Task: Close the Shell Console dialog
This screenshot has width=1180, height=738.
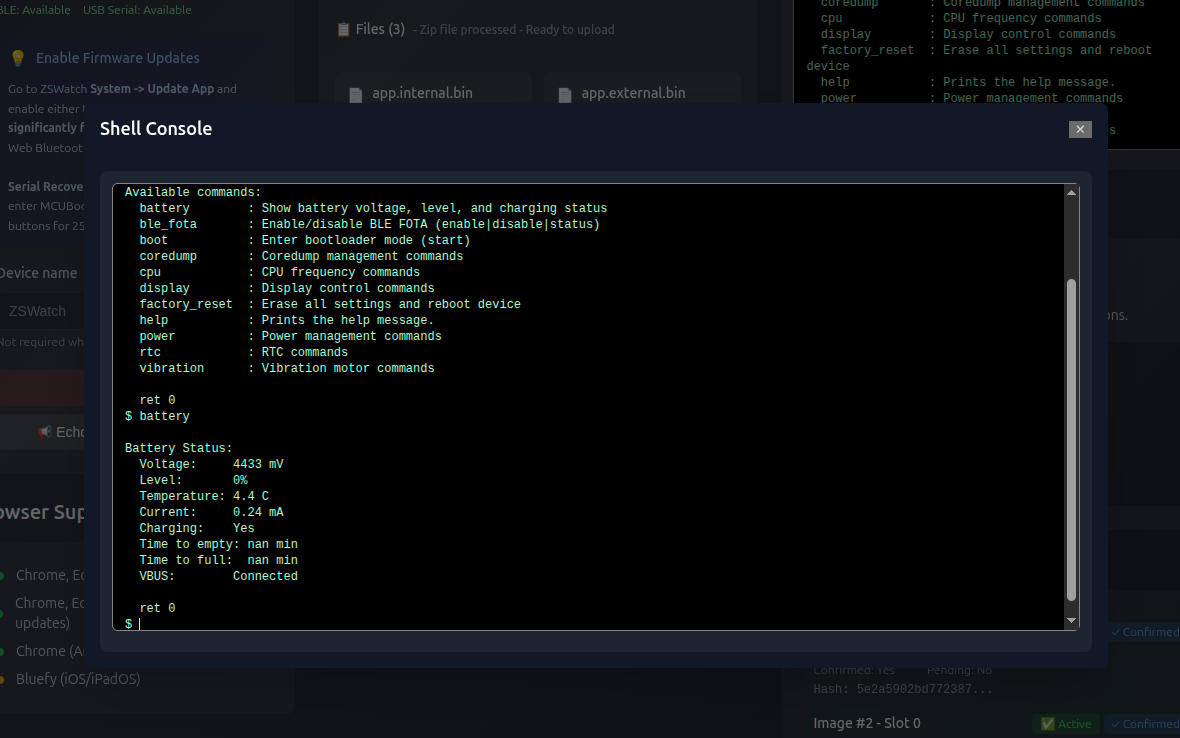Action: (x=1079, y=129)
